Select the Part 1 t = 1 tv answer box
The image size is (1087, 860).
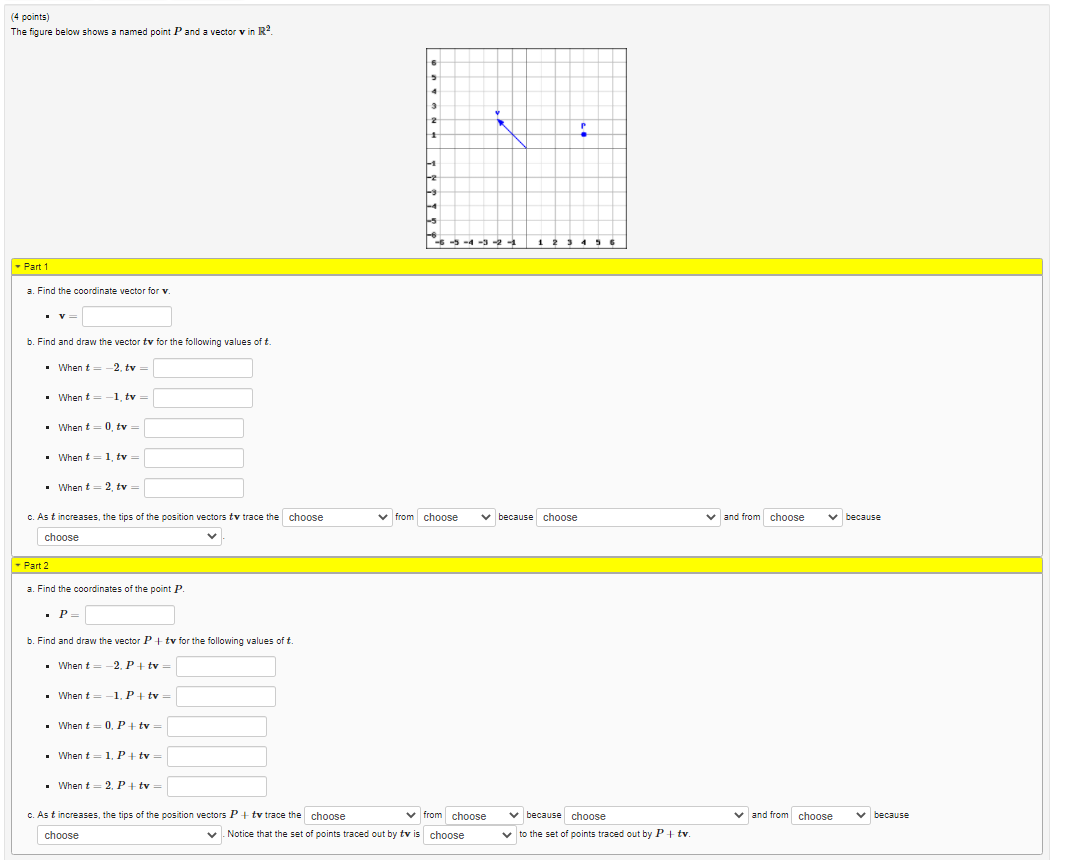[x=194, y=458]
